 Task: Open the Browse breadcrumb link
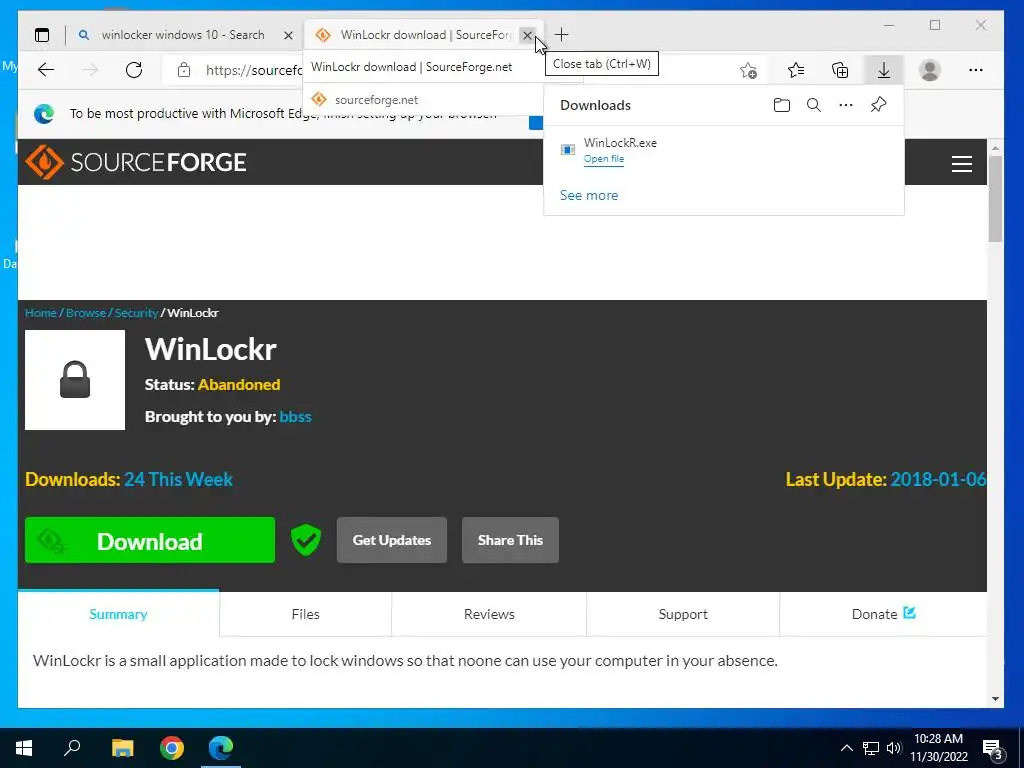pyautogui.click(x=86, y=313)
